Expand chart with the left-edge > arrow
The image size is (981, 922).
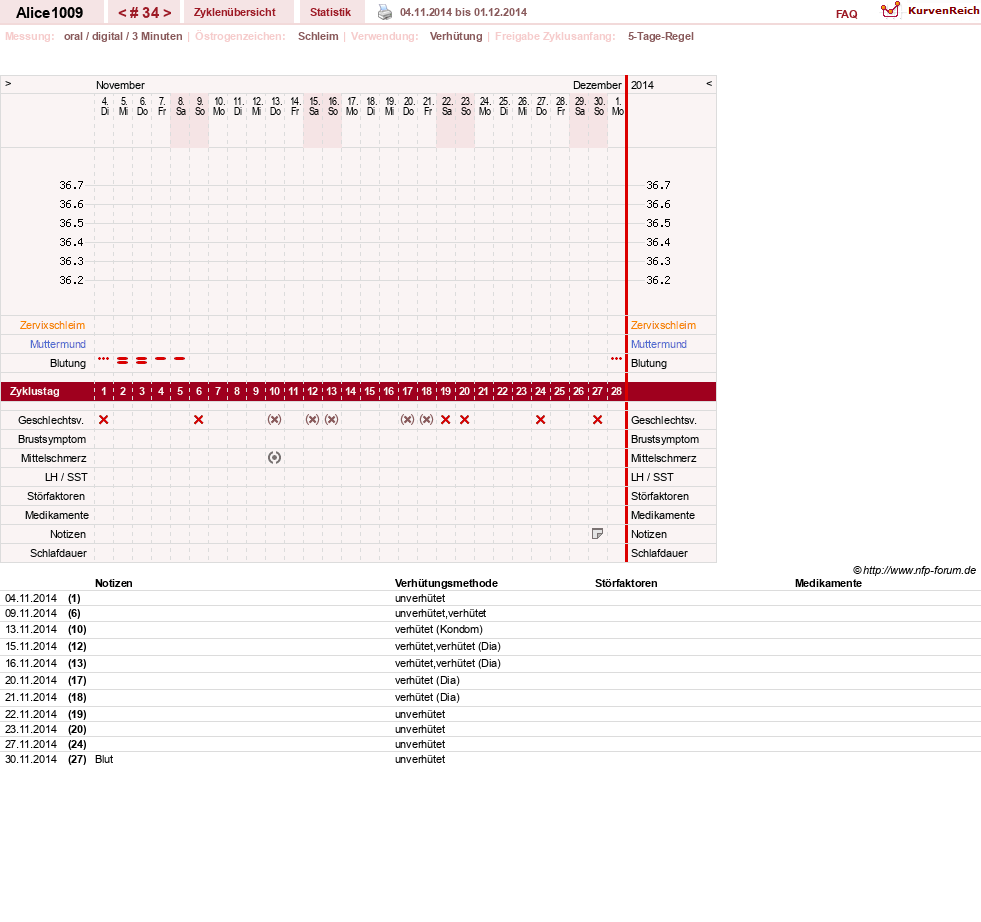click(x=8, y=83)
